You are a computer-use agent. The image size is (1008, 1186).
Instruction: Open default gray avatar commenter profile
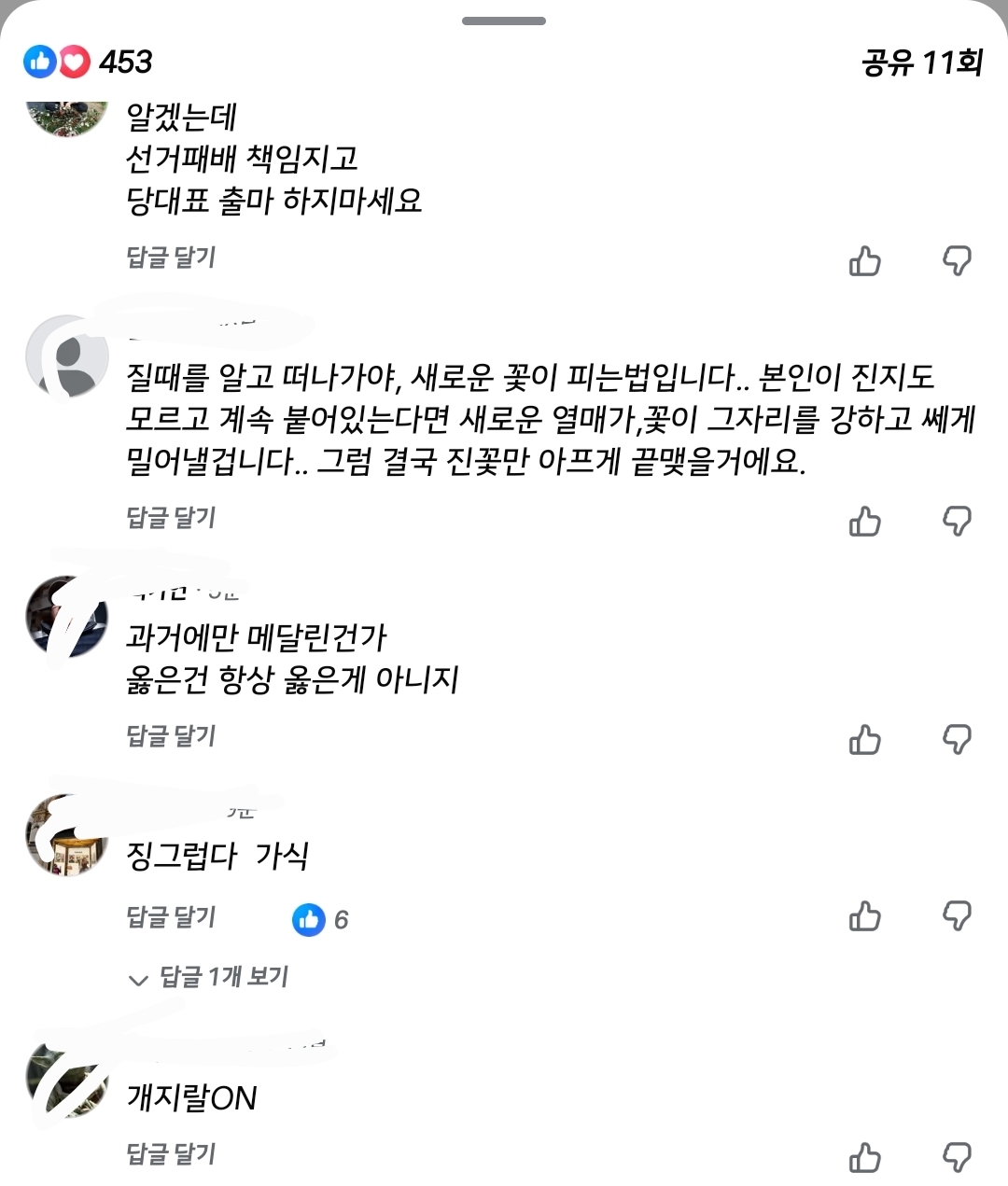click(x=67, y=356)
